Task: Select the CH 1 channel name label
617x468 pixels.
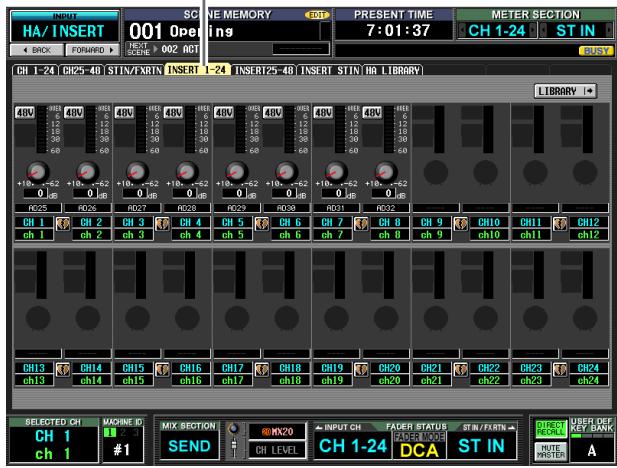Action: pyautogui.click(x=34, y=222)
